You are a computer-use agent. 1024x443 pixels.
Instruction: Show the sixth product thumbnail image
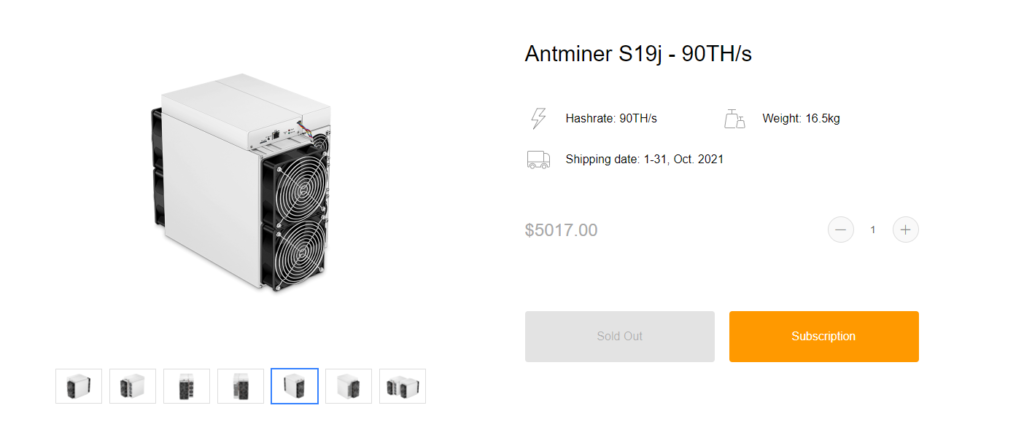click(x=349, y=386)
